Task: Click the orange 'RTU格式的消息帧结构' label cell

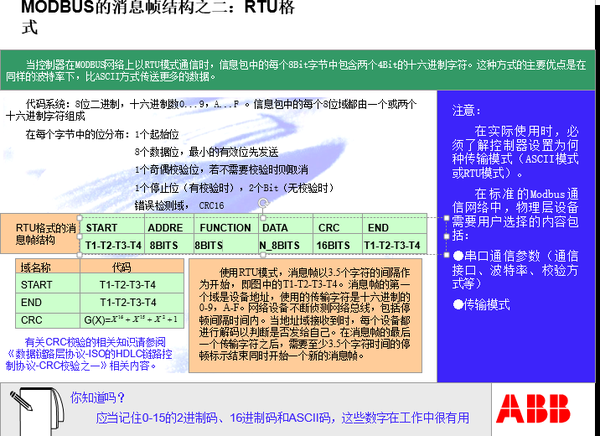Action: (40, 234)
